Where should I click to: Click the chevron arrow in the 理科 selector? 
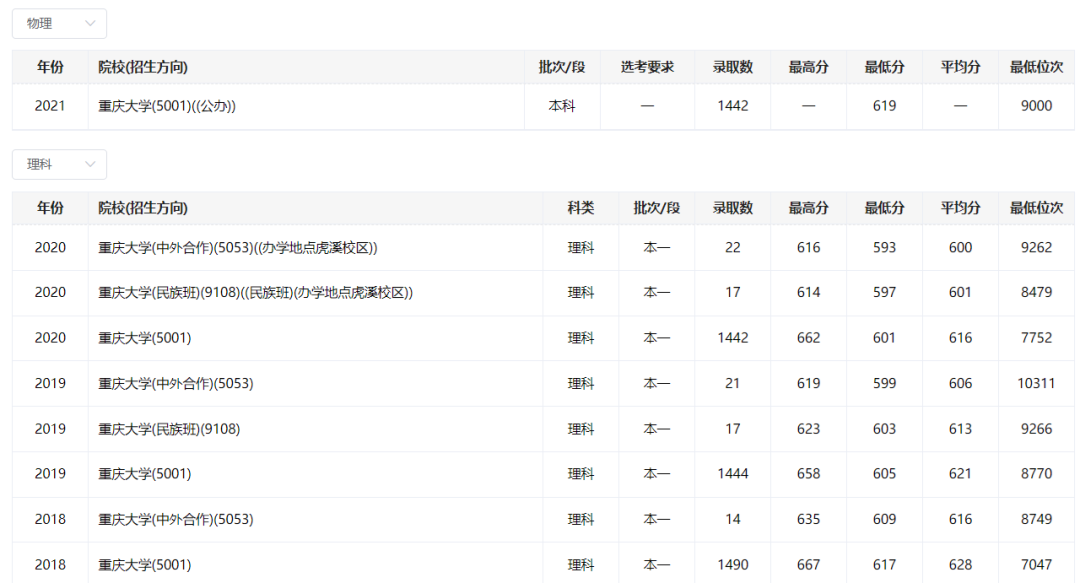pyautogui.click(x=90, y=165)
